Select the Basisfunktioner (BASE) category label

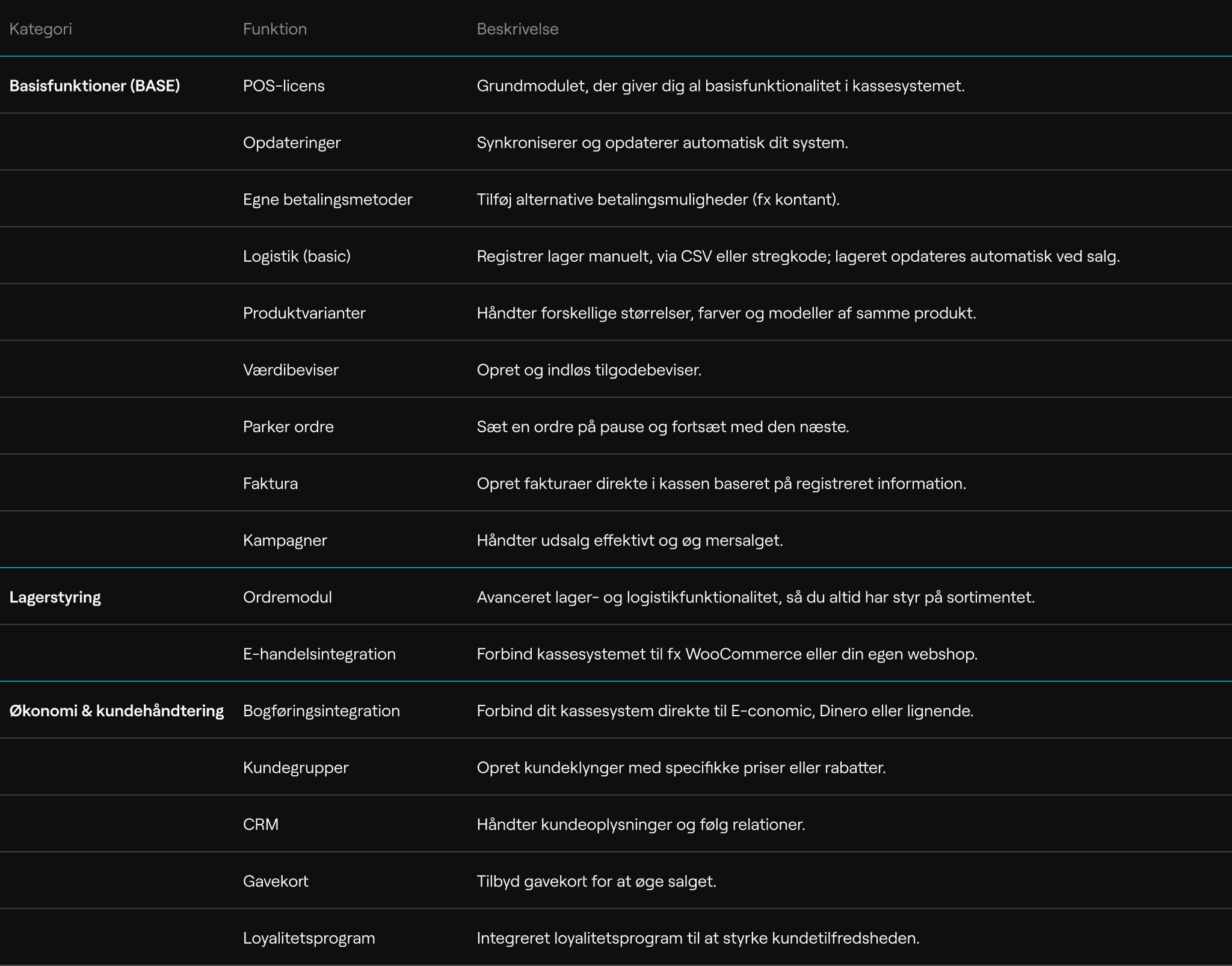pyautogui.click(x=94, y=85)
